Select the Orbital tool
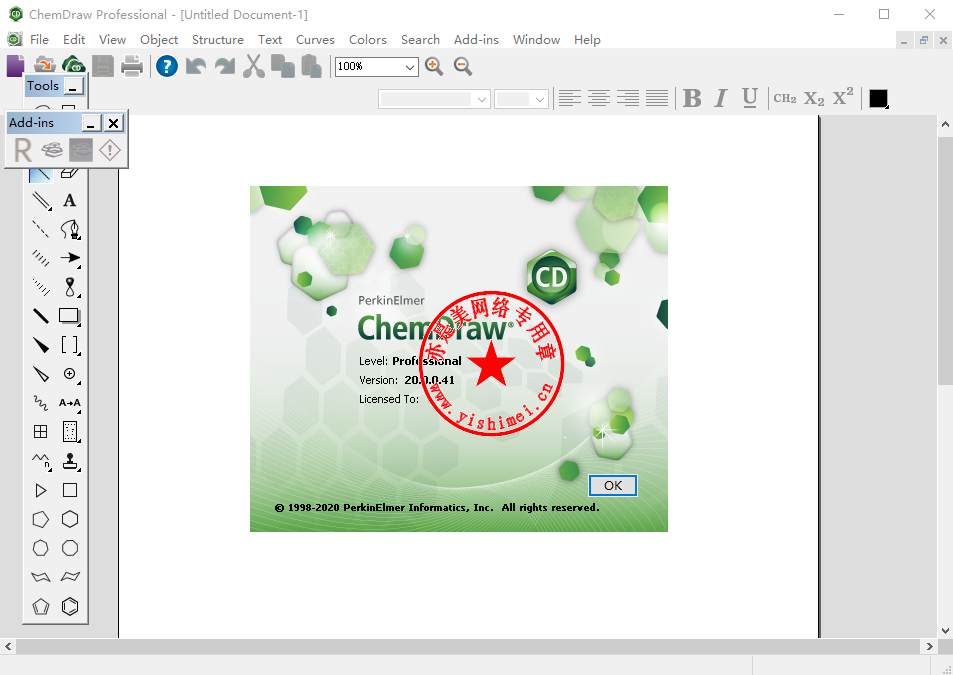Viewport: 953px width, 675px height. (70, 287)
